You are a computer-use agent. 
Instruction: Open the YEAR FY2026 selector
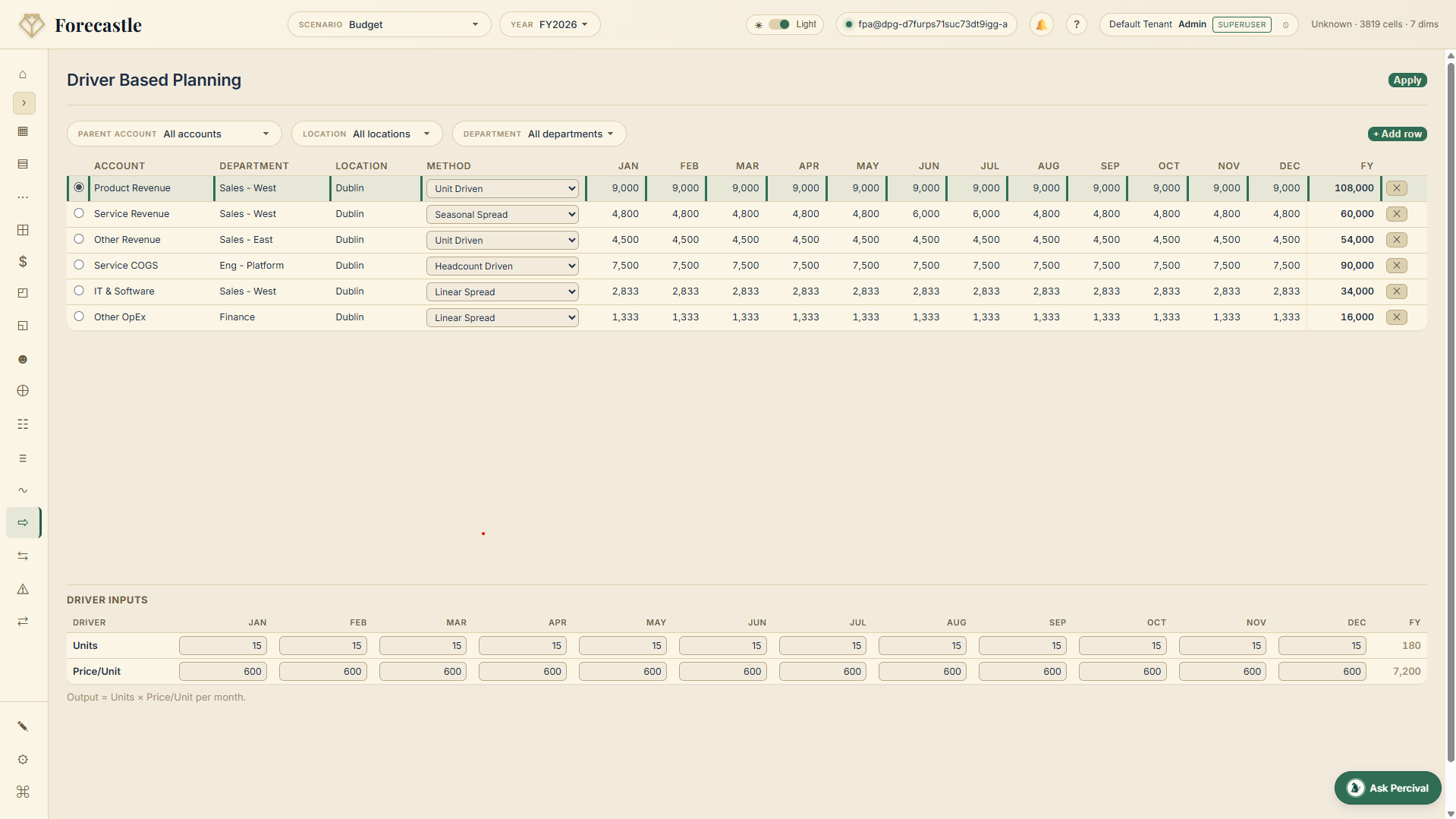(549, 24)
